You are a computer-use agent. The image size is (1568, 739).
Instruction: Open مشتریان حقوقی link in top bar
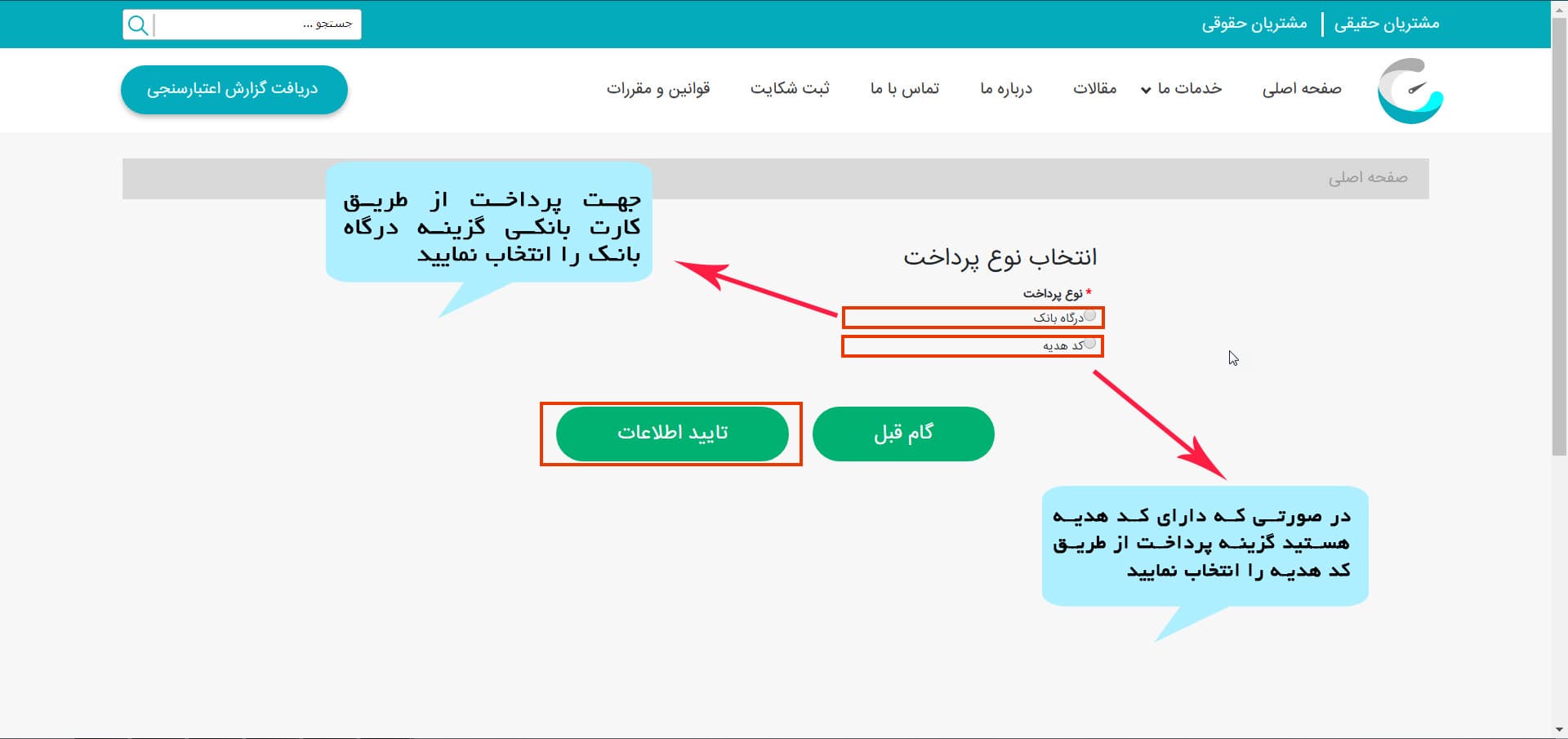[1254, 24]
